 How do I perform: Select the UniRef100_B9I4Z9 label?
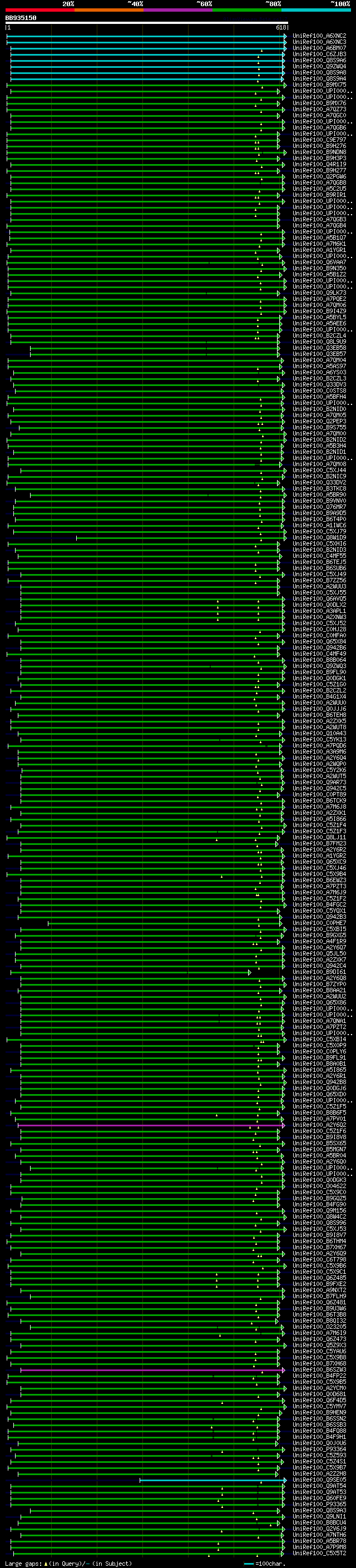point(319,311)
